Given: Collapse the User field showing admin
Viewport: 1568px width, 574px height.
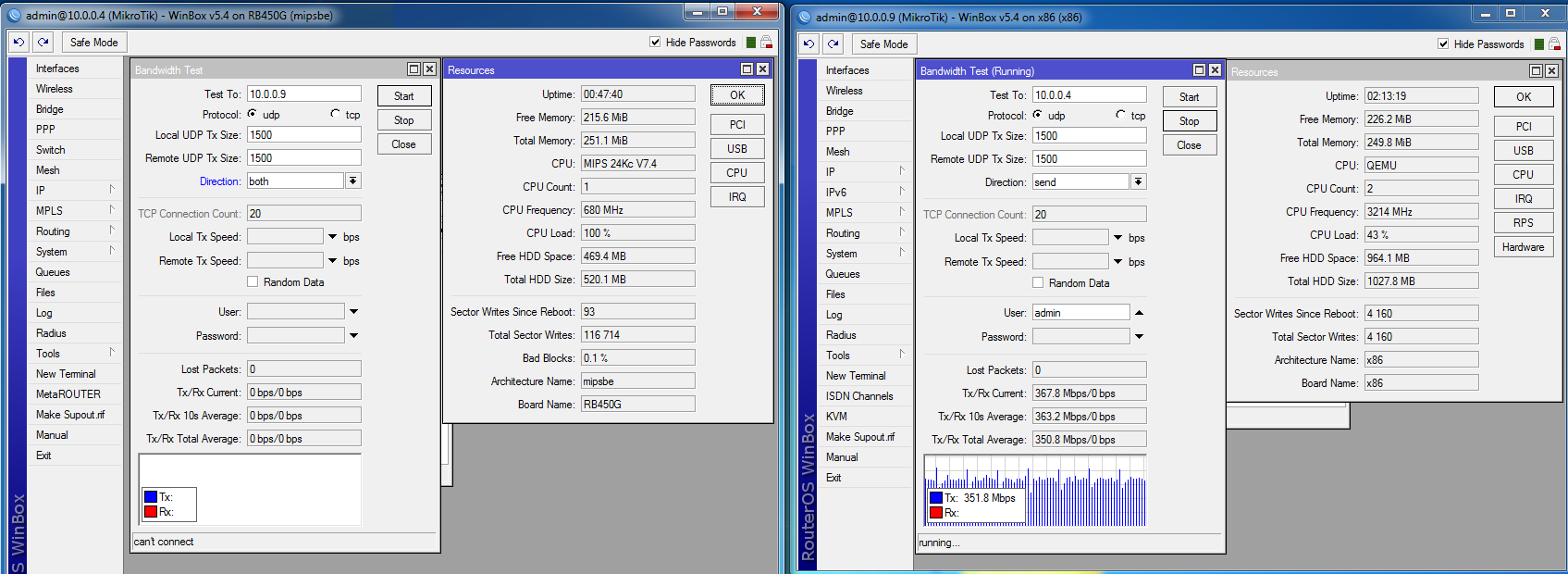Looking at the screenshot, I should pyautogui.click(x=1139, y=313).
